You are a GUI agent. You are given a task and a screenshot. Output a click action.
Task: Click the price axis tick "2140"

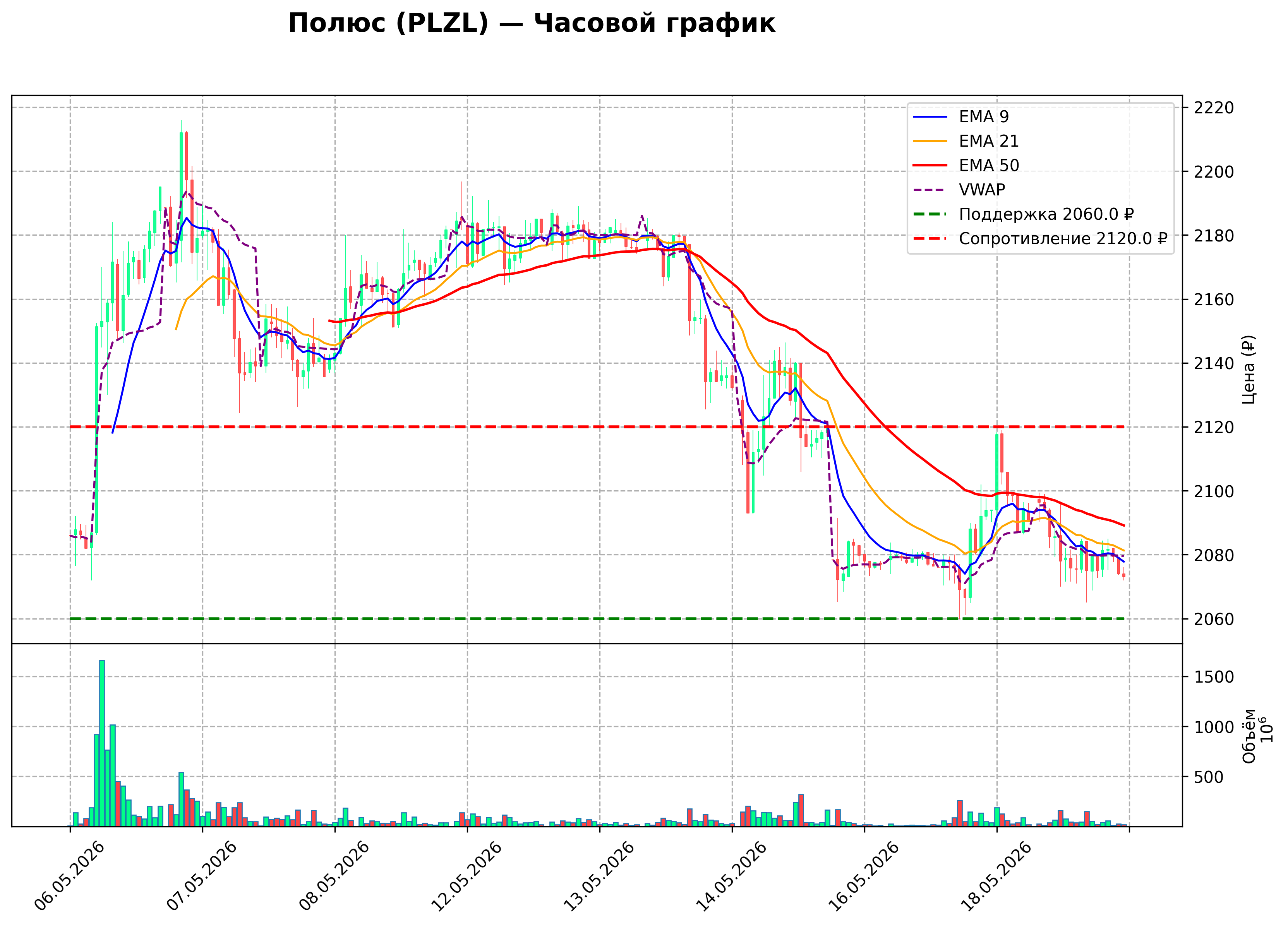tap(1214, 363)
